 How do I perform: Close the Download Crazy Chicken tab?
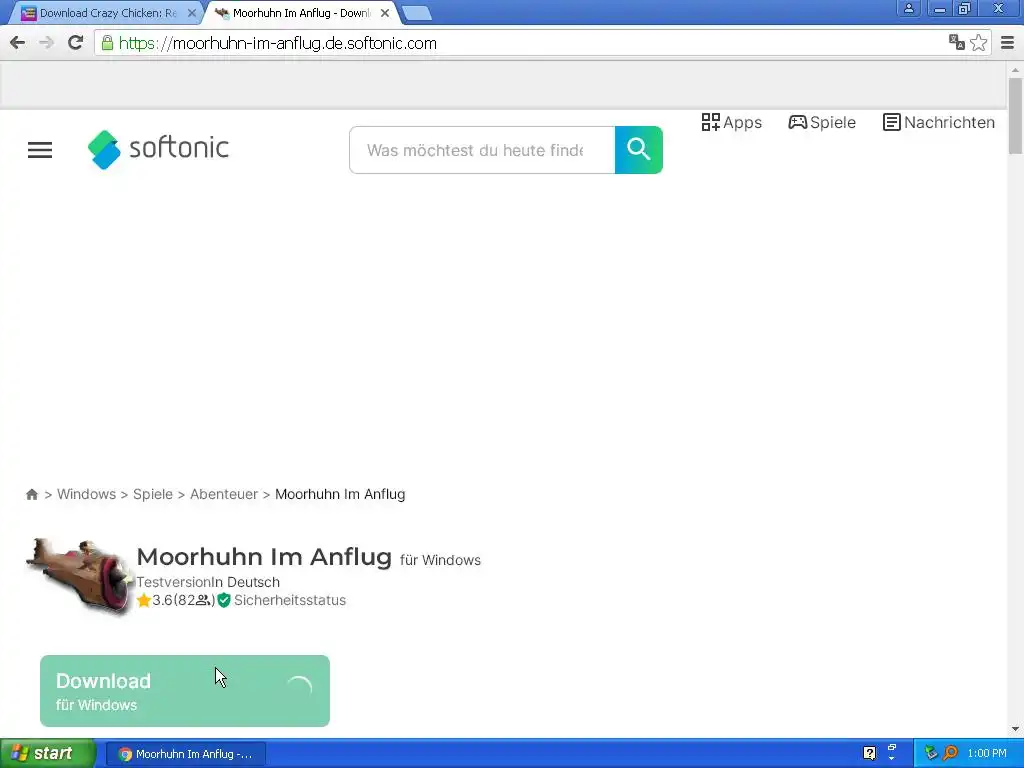tap(191, 13)
